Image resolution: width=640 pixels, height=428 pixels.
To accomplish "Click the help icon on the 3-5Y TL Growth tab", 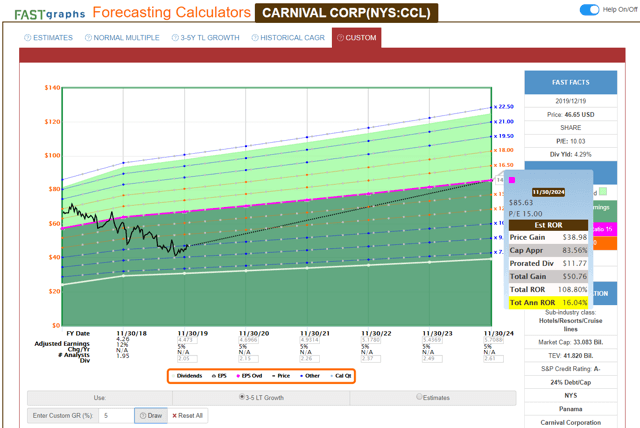I will pos(175,38).
